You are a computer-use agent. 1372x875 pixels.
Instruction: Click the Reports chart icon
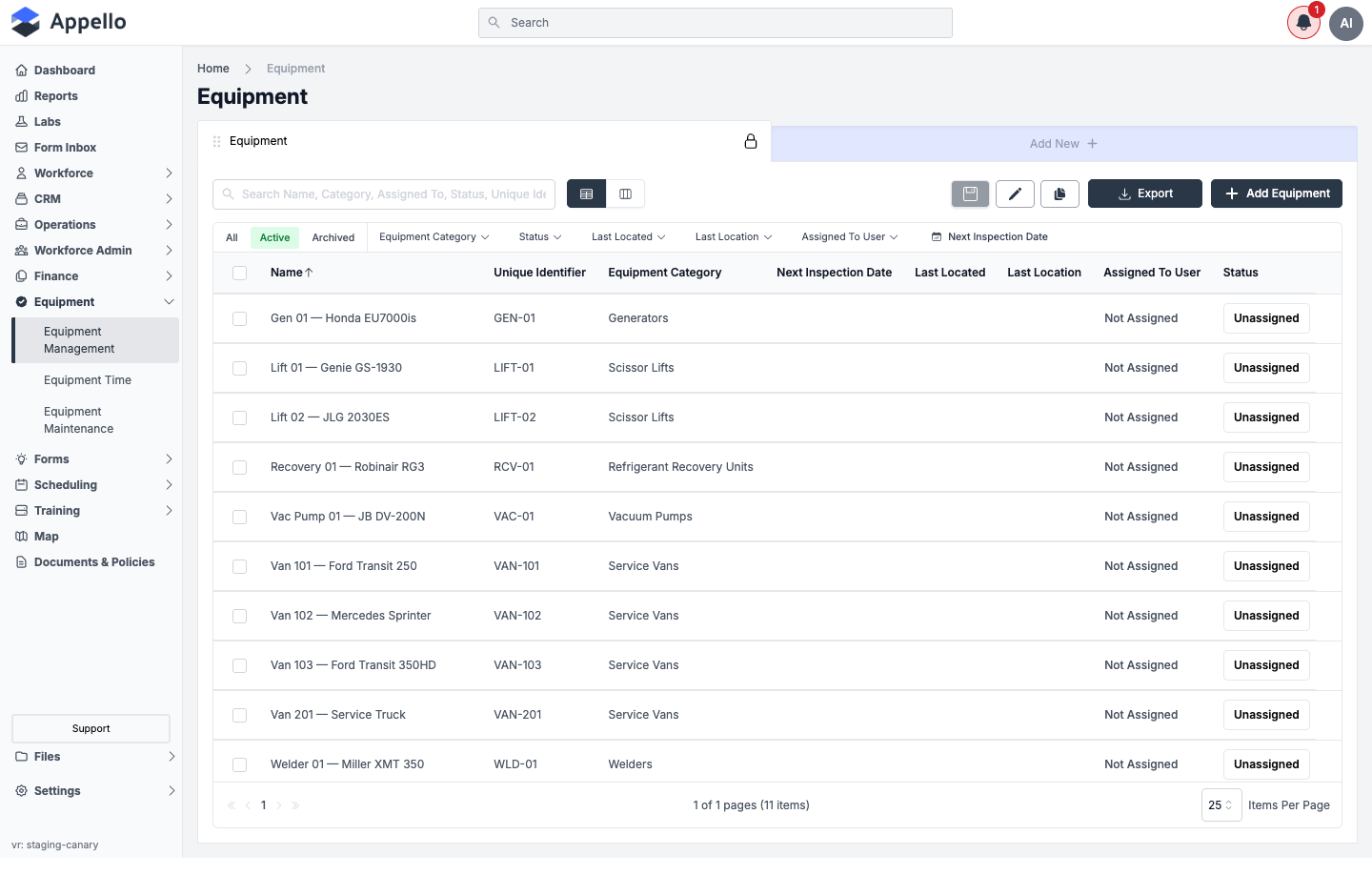(x=21, y=96)
